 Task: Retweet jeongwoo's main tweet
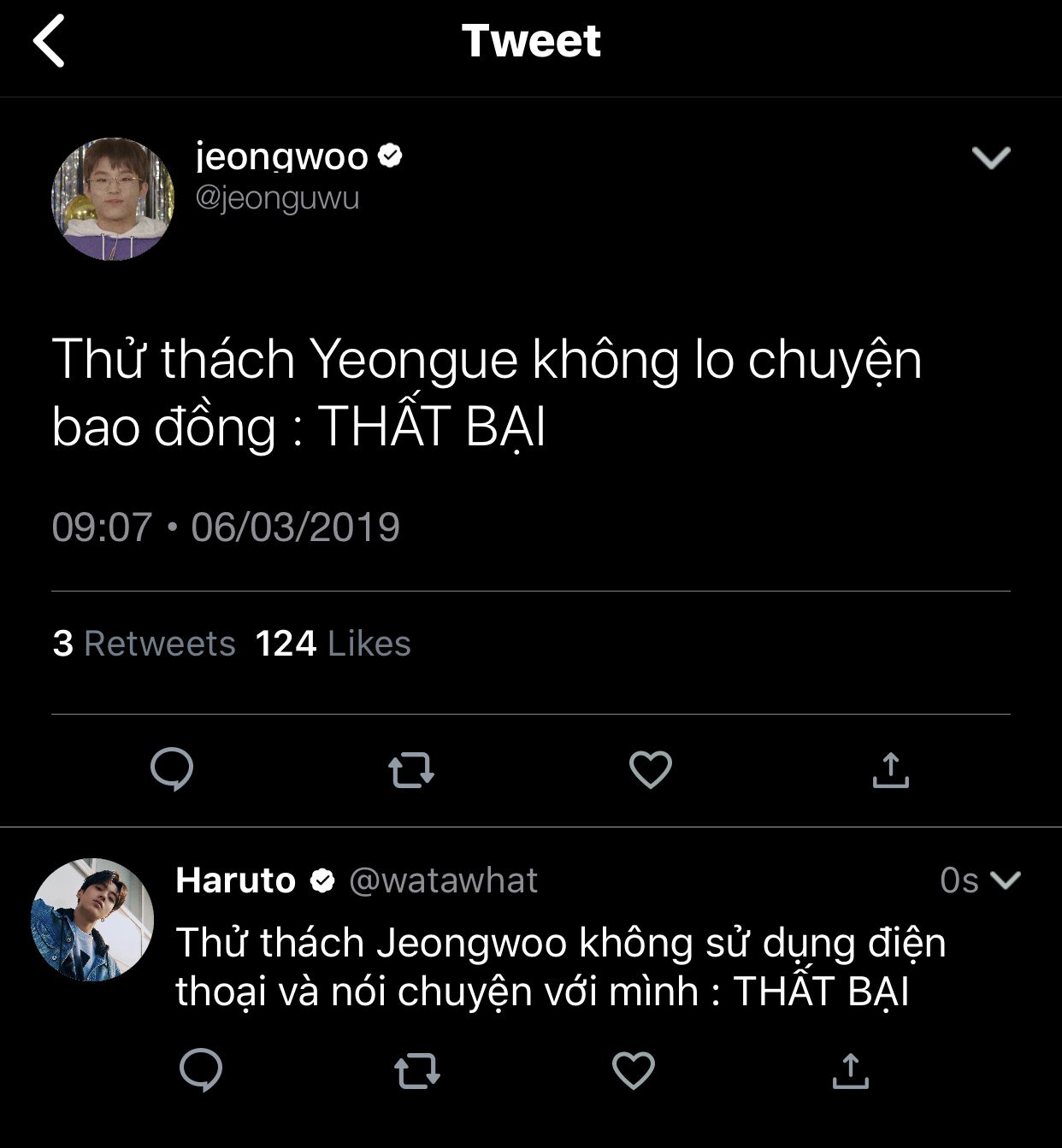[x=411, y=769]
